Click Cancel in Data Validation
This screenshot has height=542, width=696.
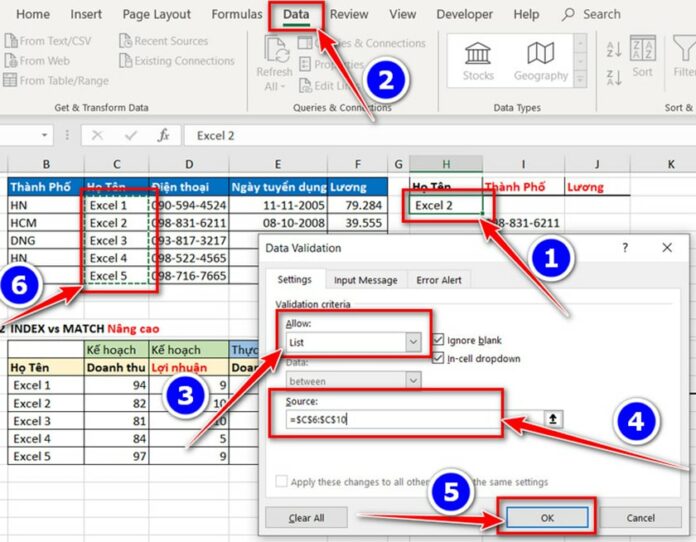tap(641, 518)
